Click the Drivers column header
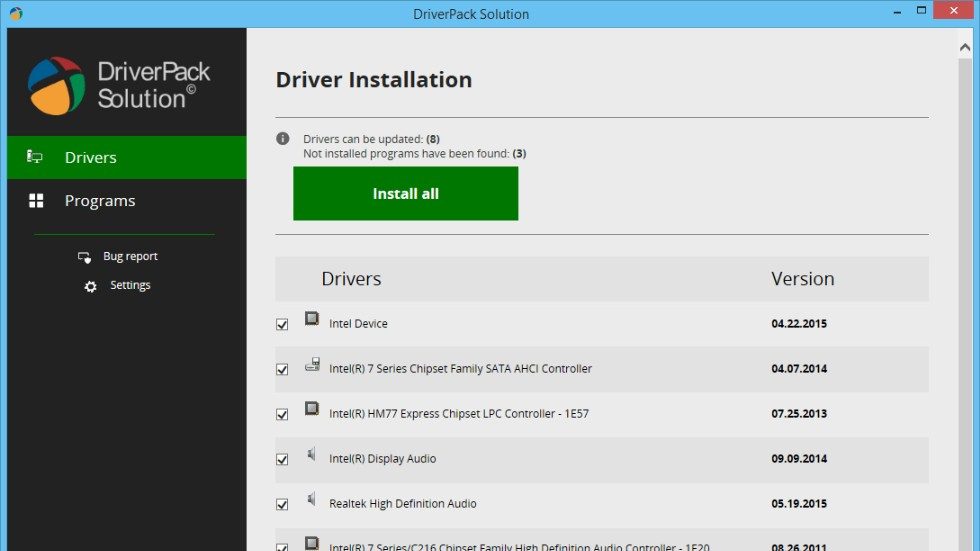 [x=351, y=279]
